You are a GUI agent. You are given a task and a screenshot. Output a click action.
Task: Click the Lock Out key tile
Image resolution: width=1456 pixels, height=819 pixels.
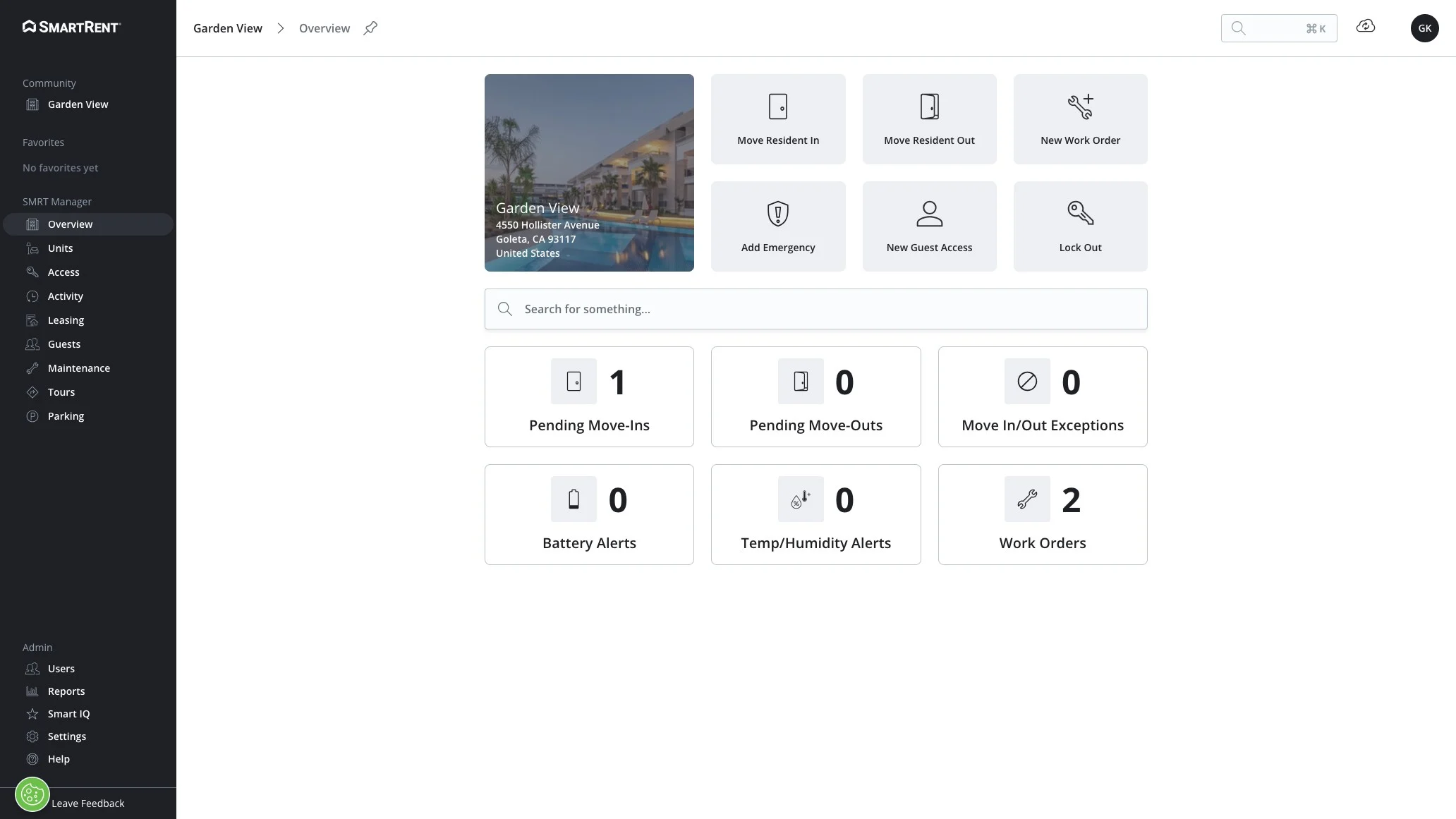click(1080, 226)
